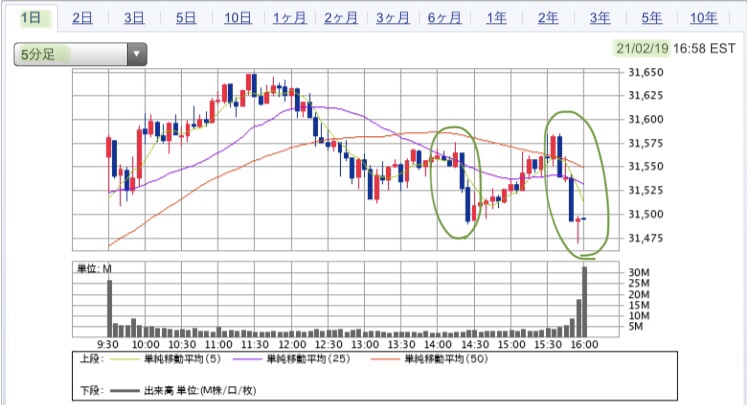Click the 9:30 time axis label
The height and width of the screenshot is (405, 749).
[x=108, y=344]
